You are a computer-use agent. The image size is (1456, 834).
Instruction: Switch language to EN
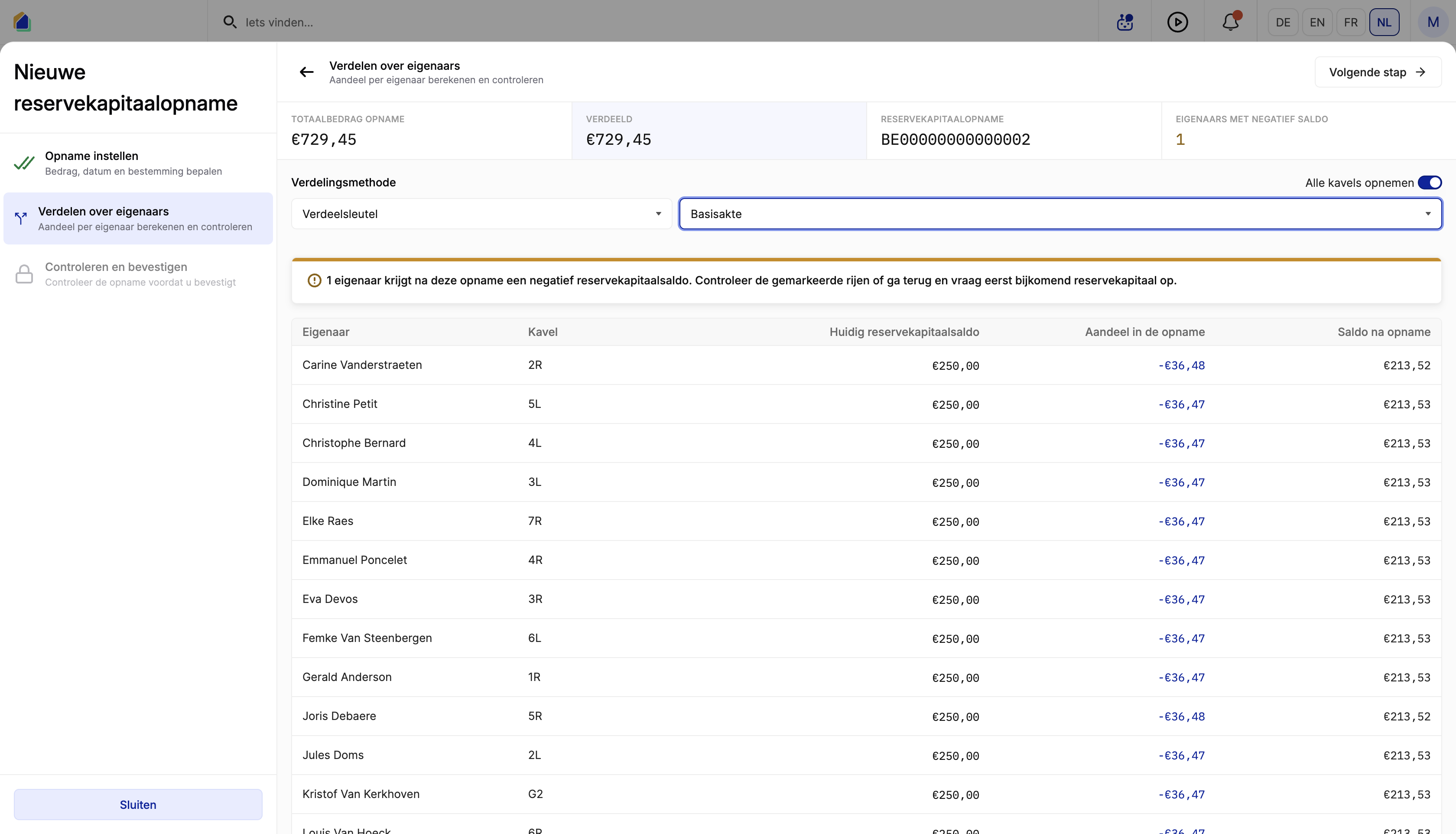click(1317, 22)
